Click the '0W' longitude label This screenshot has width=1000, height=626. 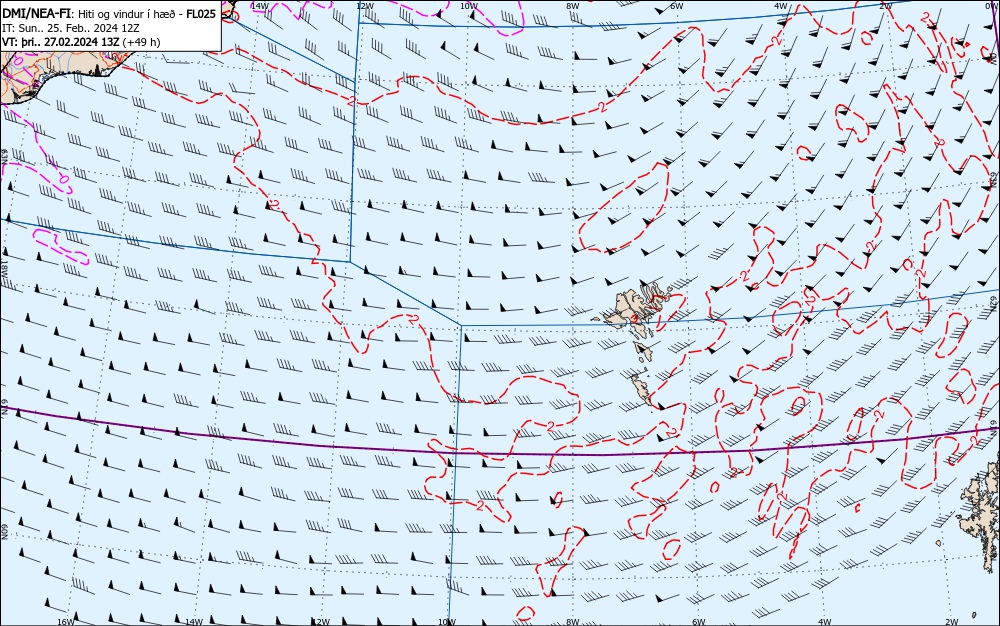click(990, 5)
